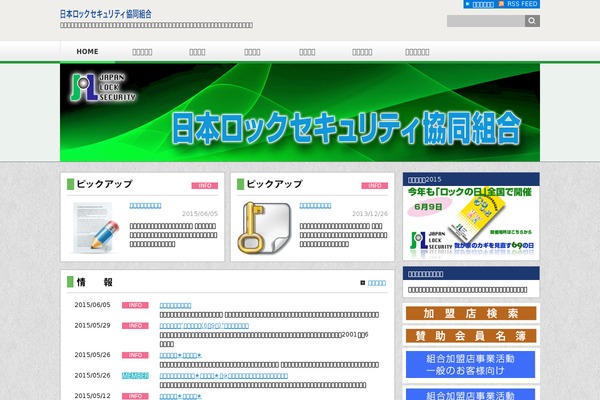Click INFO badge in the 2015/06/05 pickup card
The width and height of the screenshot is (600, 400).
205,186
